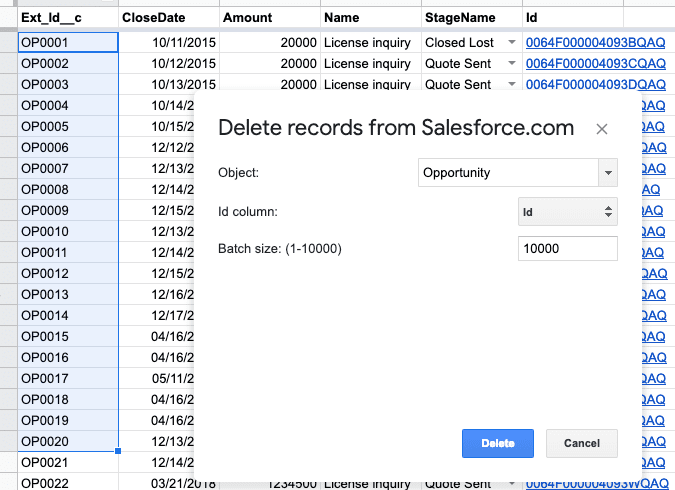Select cell OP0006

tap(68, 147)
